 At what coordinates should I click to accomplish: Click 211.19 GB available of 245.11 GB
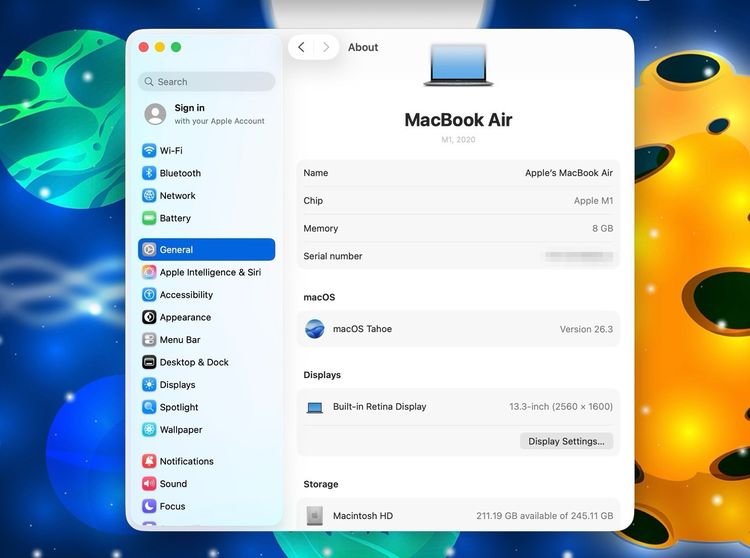[x=544, y=516]
